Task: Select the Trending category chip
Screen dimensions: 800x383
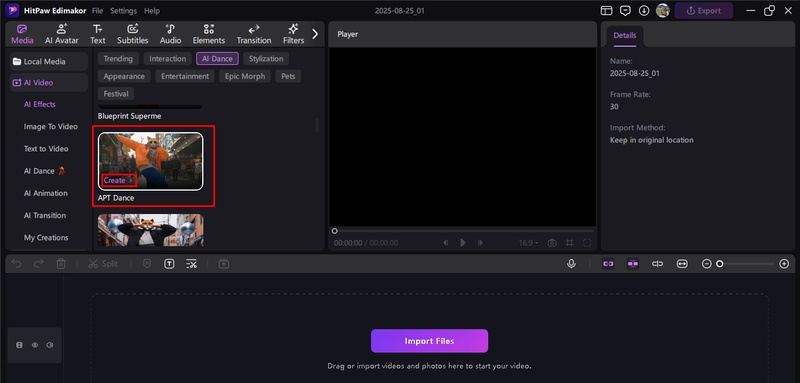Action: [118, 59]
